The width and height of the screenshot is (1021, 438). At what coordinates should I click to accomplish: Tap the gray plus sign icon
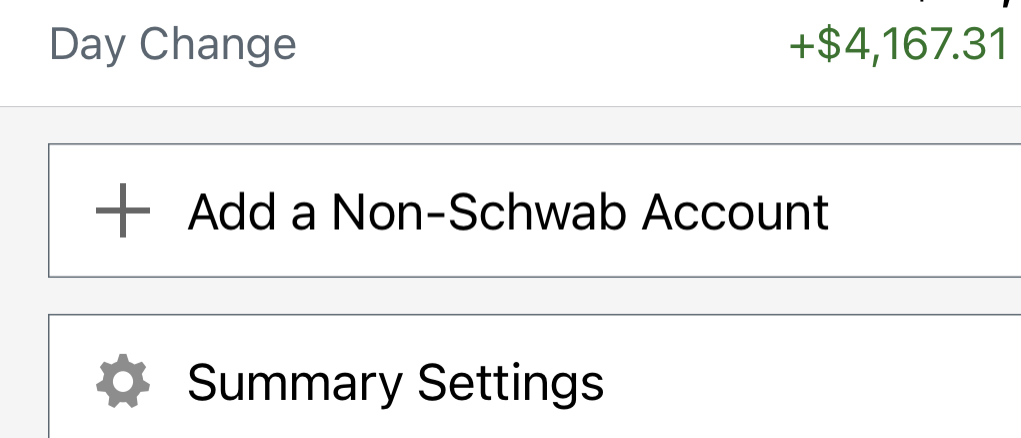(x=123, y=211)
